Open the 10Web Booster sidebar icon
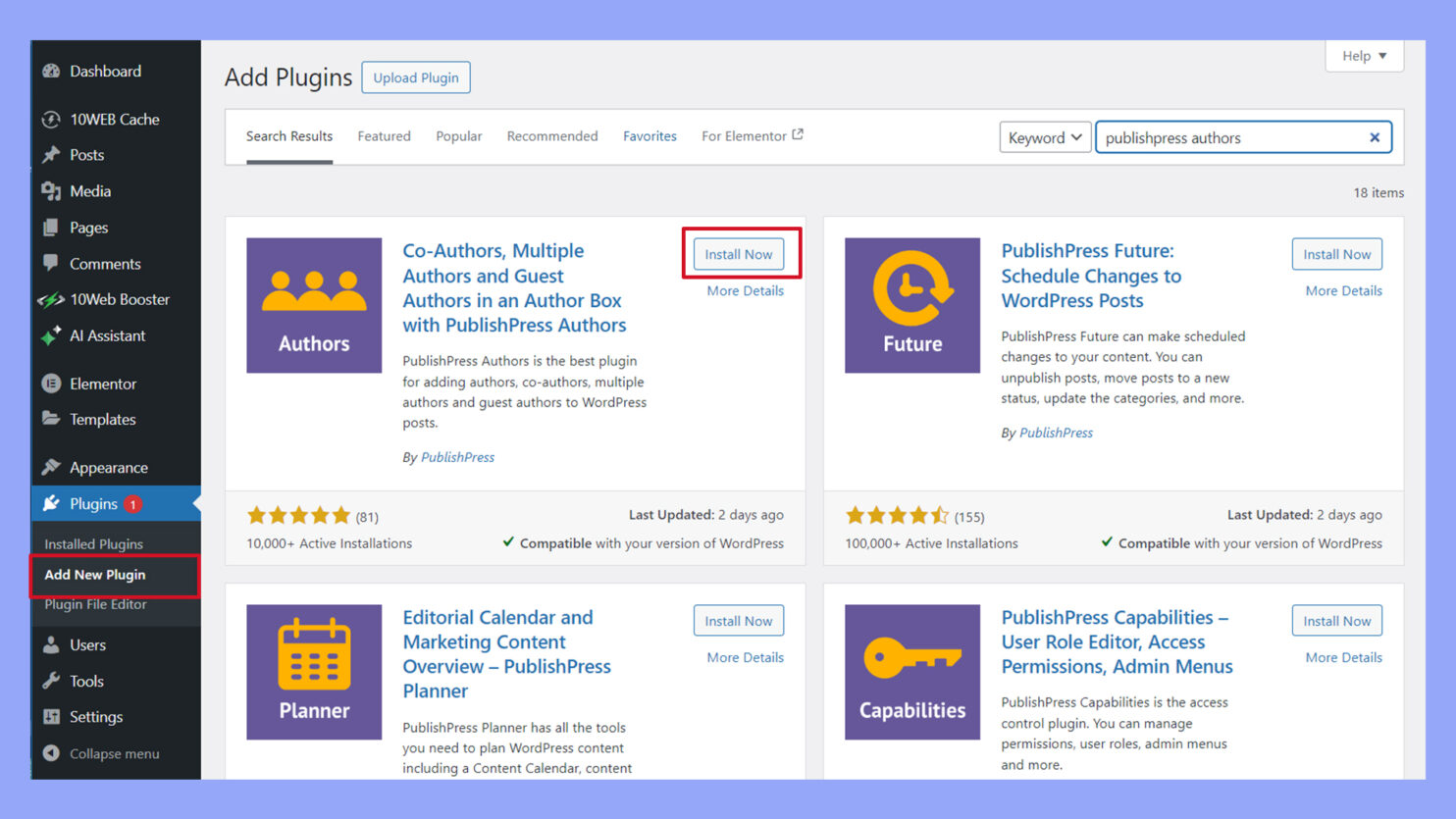 (x=51, y=299)
